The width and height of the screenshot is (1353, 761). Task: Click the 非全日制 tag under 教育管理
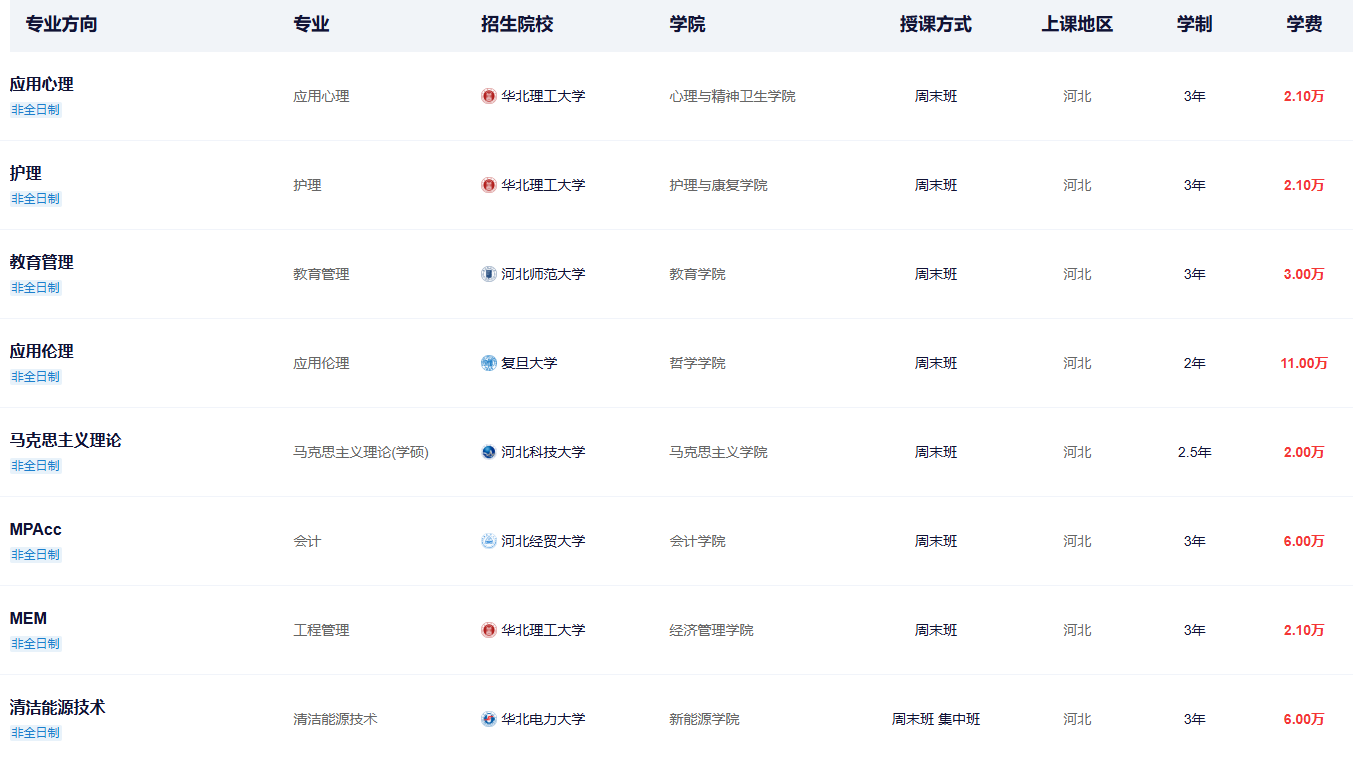point(36,288)
